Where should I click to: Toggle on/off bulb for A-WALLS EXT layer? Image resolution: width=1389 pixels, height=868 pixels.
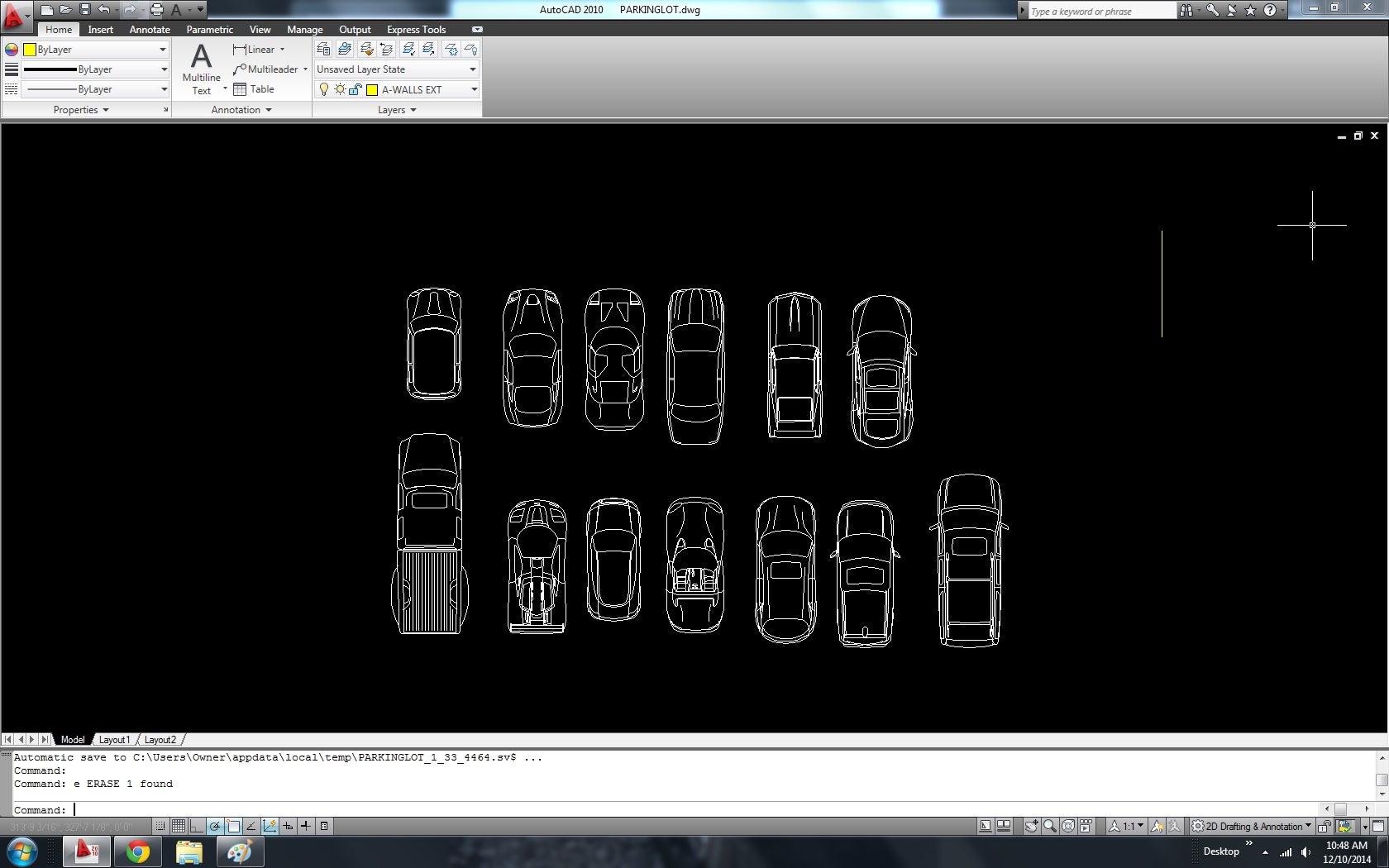[324, 89]
